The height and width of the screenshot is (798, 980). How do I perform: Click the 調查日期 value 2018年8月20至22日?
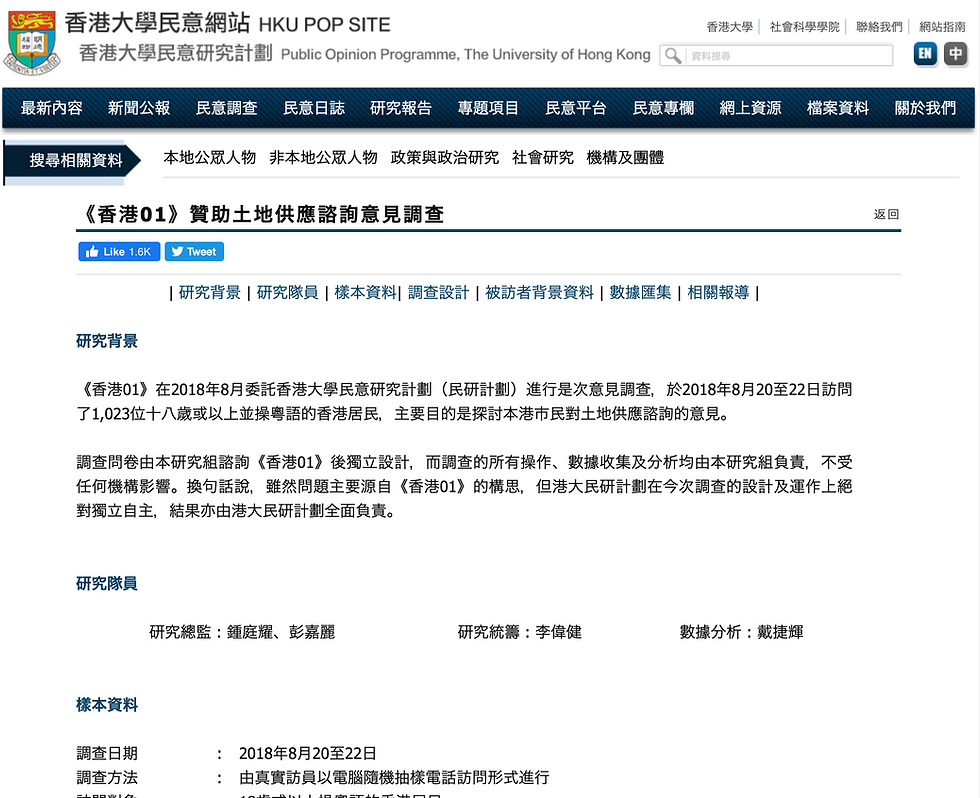(308, 753)
